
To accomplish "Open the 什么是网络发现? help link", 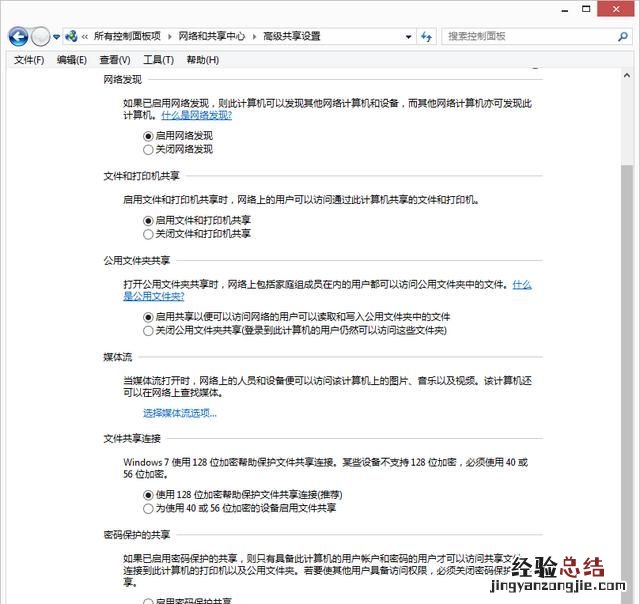I will 197,115.
